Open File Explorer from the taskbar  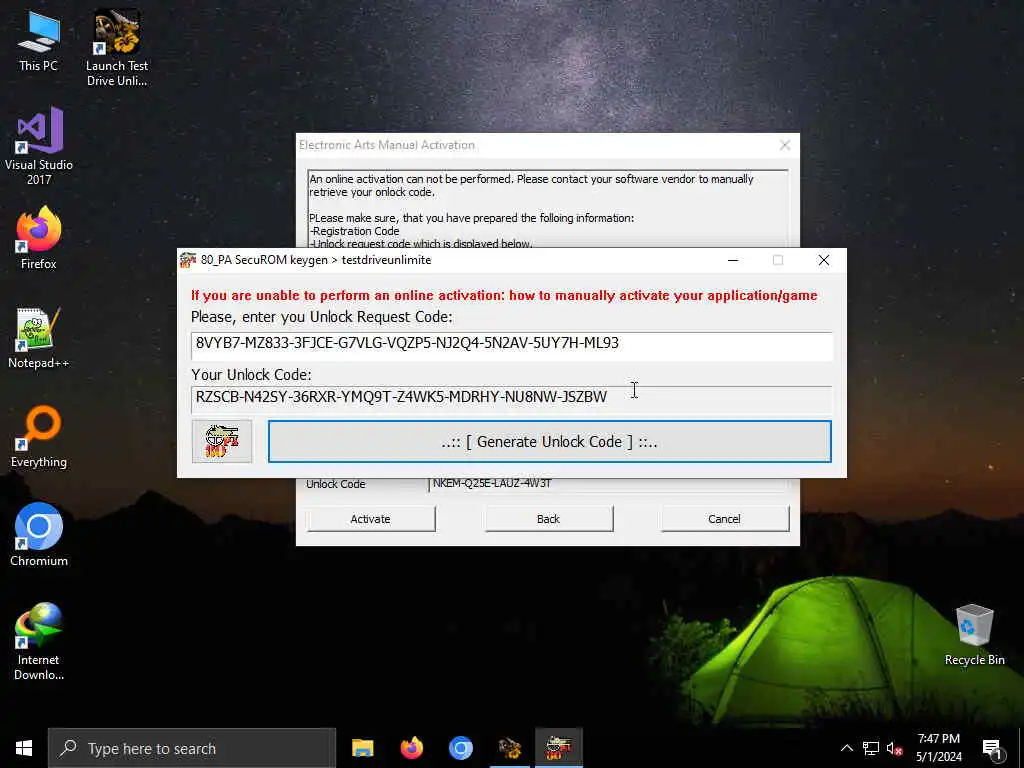tap(362, 748)
